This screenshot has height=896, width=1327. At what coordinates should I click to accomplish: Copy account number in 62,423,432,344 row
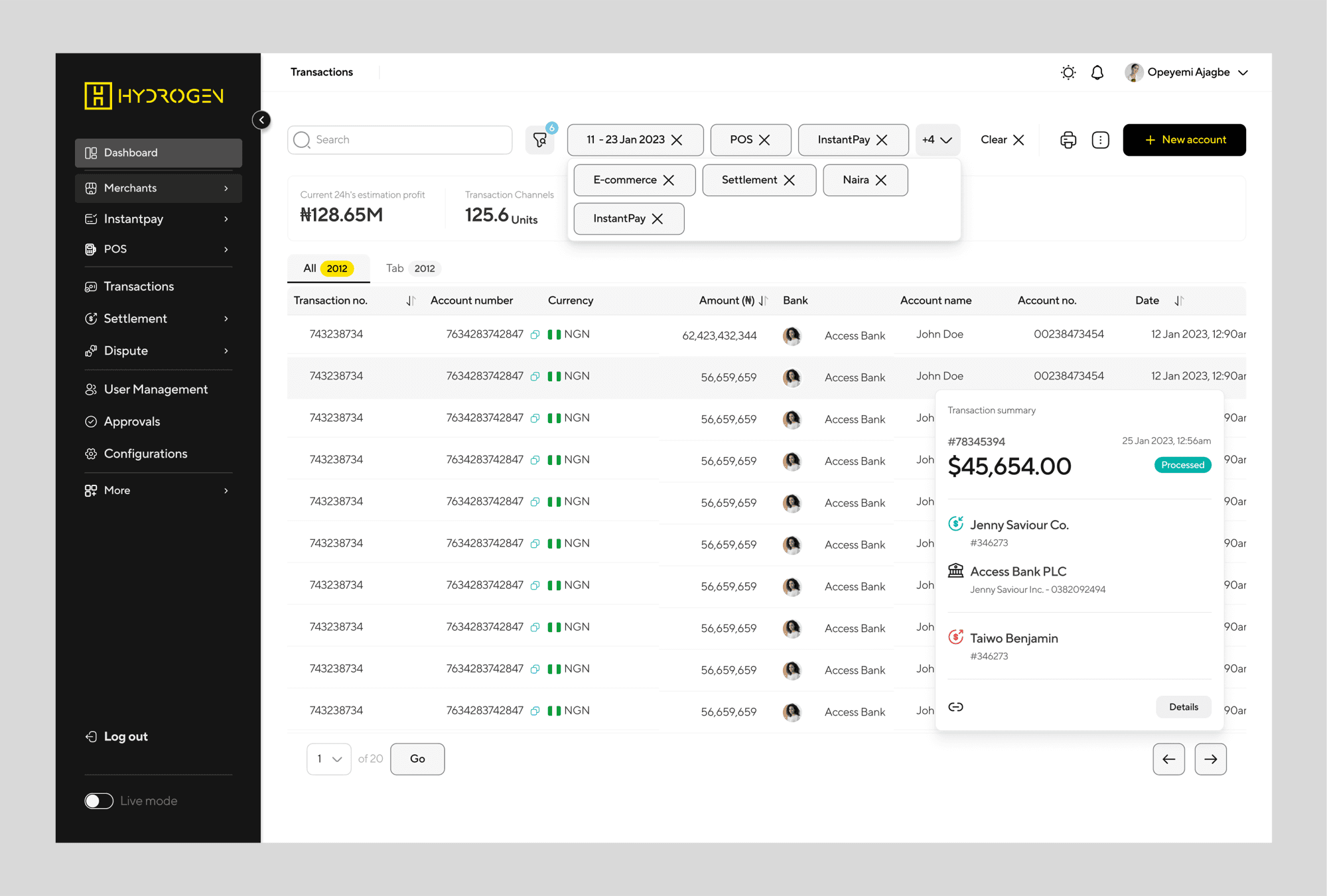click(535, 335)
